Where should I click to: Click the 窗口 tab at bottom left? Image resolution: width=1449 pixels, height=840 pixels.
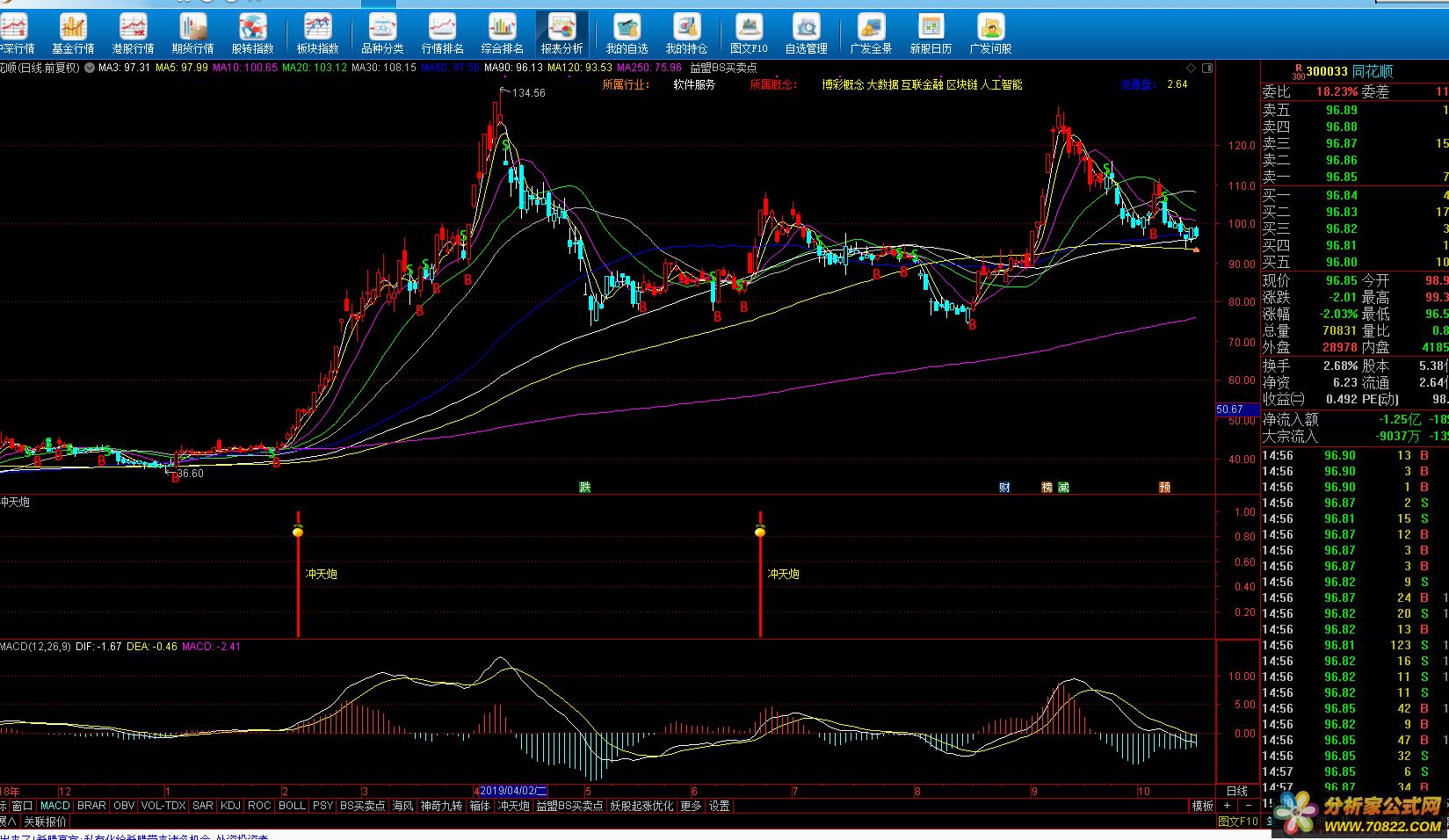coord(22,806)
